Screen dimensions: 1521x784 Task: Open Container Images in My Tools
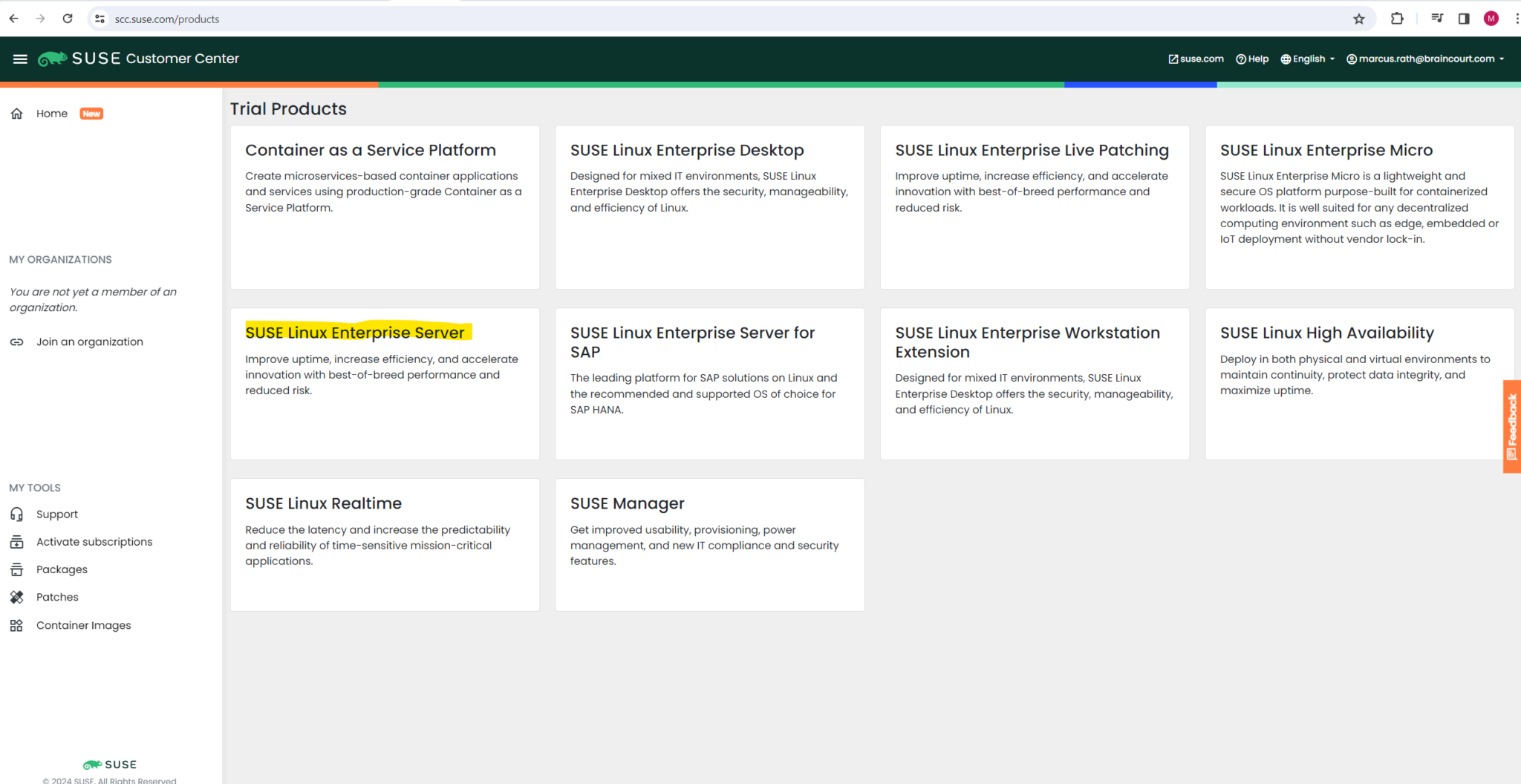(x=16, y=624)
